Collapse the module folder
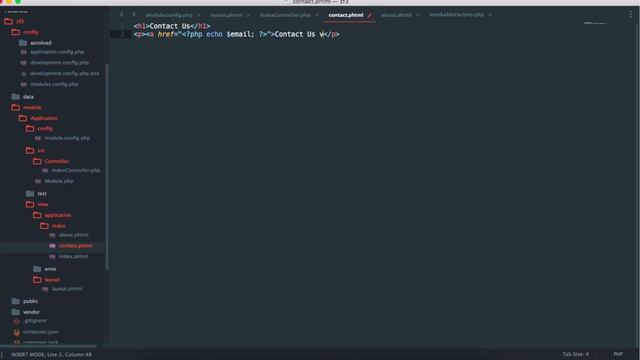Image resolution: width=640 pixels, height=360 pixels. [x=16, y=107]
